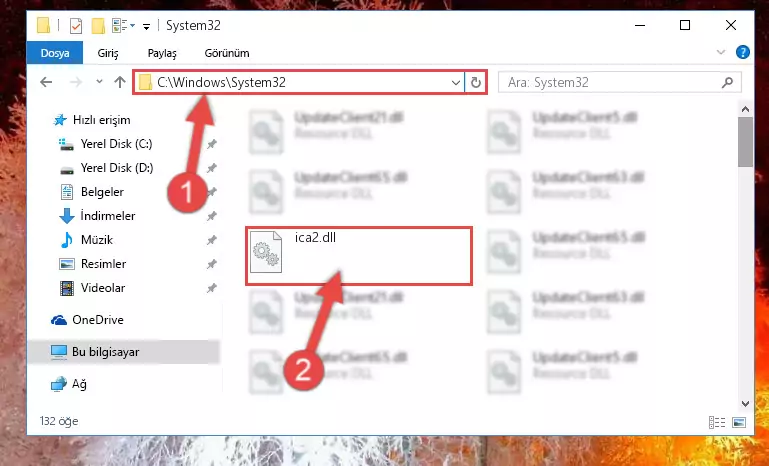The image size is (769, 466).
Task: Click the search magnifier icon
Action: (x=727, y=82)
